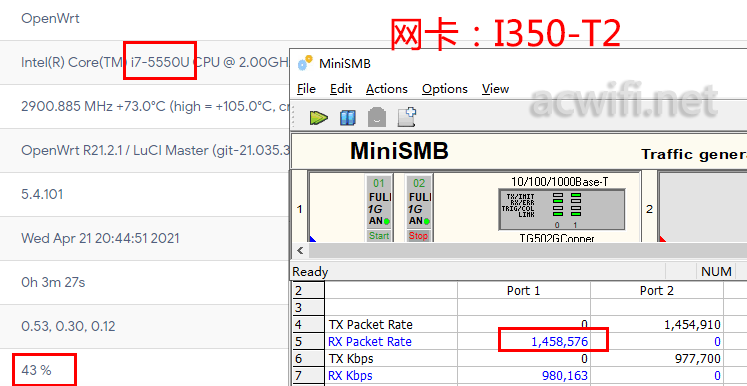Viewport: 747px width, 386px height.
Task: Click the new document toolbar icon
Action: (x=407, y=117)
